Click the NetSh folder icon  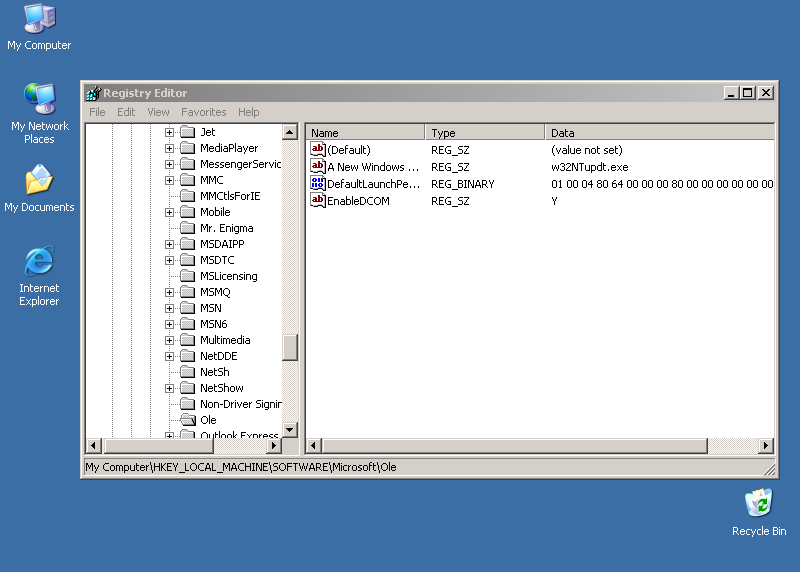188,372
